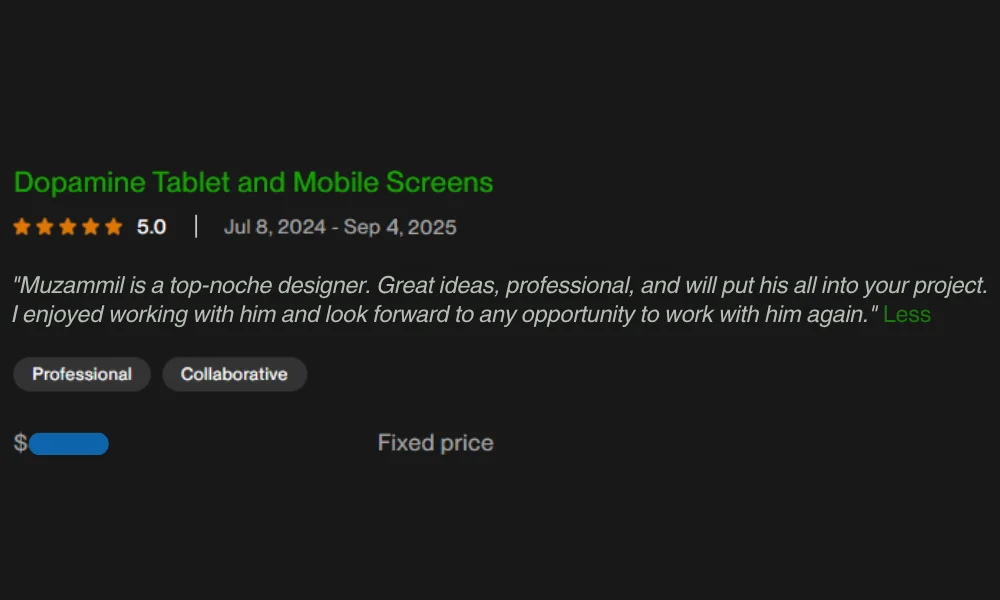Click the 5.0 rating score
1000x600 pixels.
coord(152,227)
